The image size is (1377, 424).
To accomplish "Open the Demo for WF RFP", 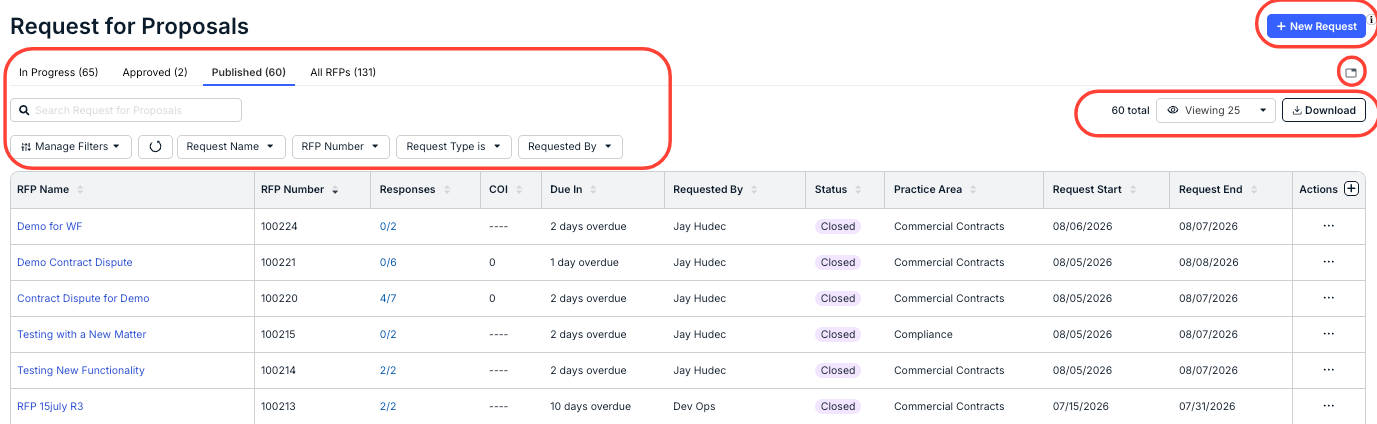I will 50,226.
